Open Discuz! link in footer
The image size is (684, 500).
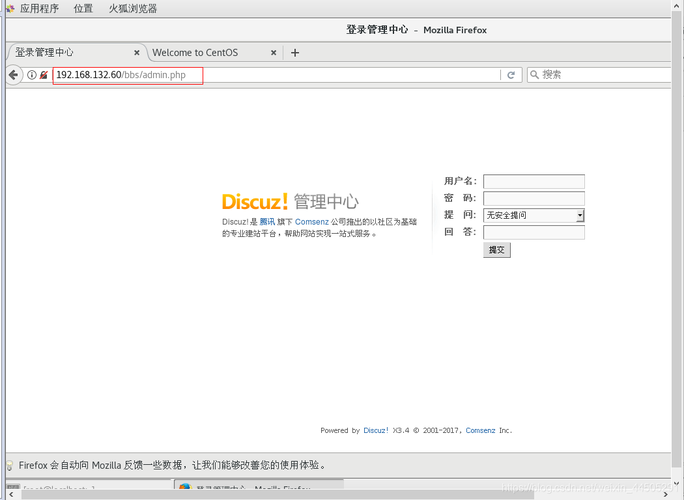[x=376, y=430]
